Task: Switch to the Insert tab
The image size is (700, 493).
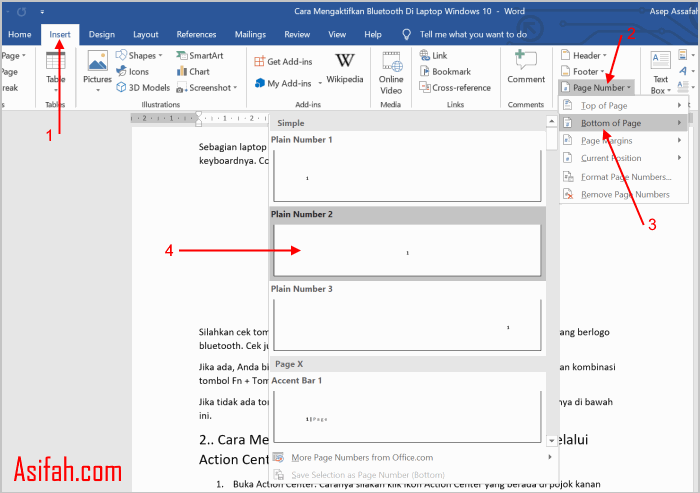Action: click(60, 34)
